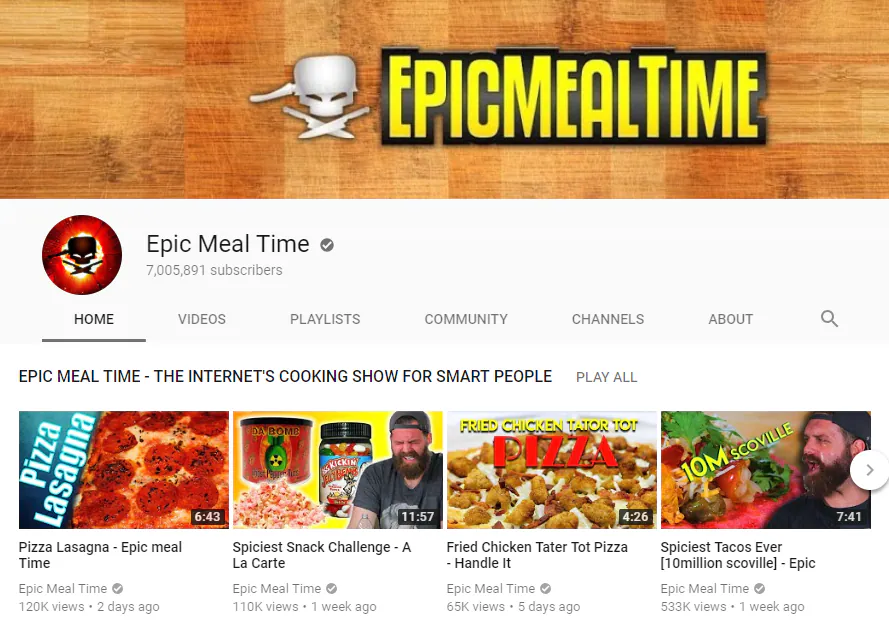The height and width of the screenshot is (628, 889).
Task: Click the skull and knives banner logo
Action: click(310, 97)
